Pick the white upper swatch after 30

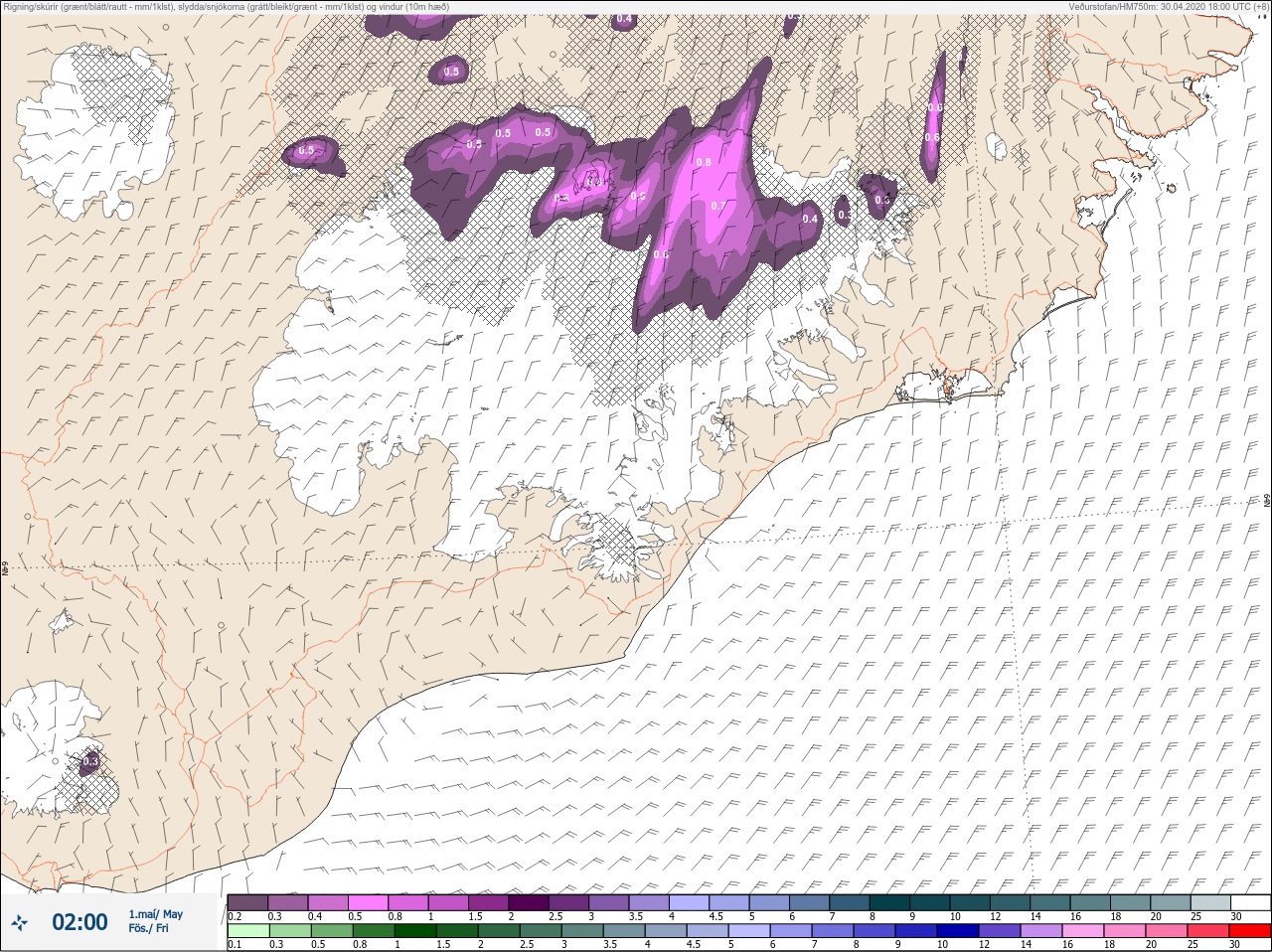1251,902
